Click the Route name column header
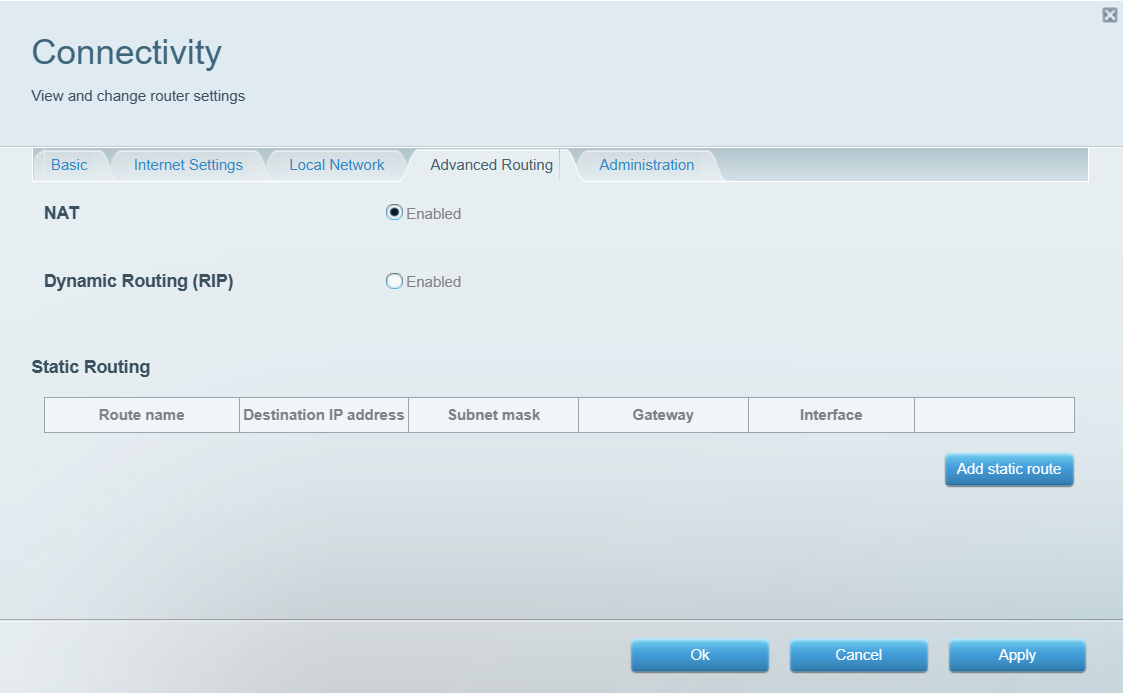 (142, 415)
